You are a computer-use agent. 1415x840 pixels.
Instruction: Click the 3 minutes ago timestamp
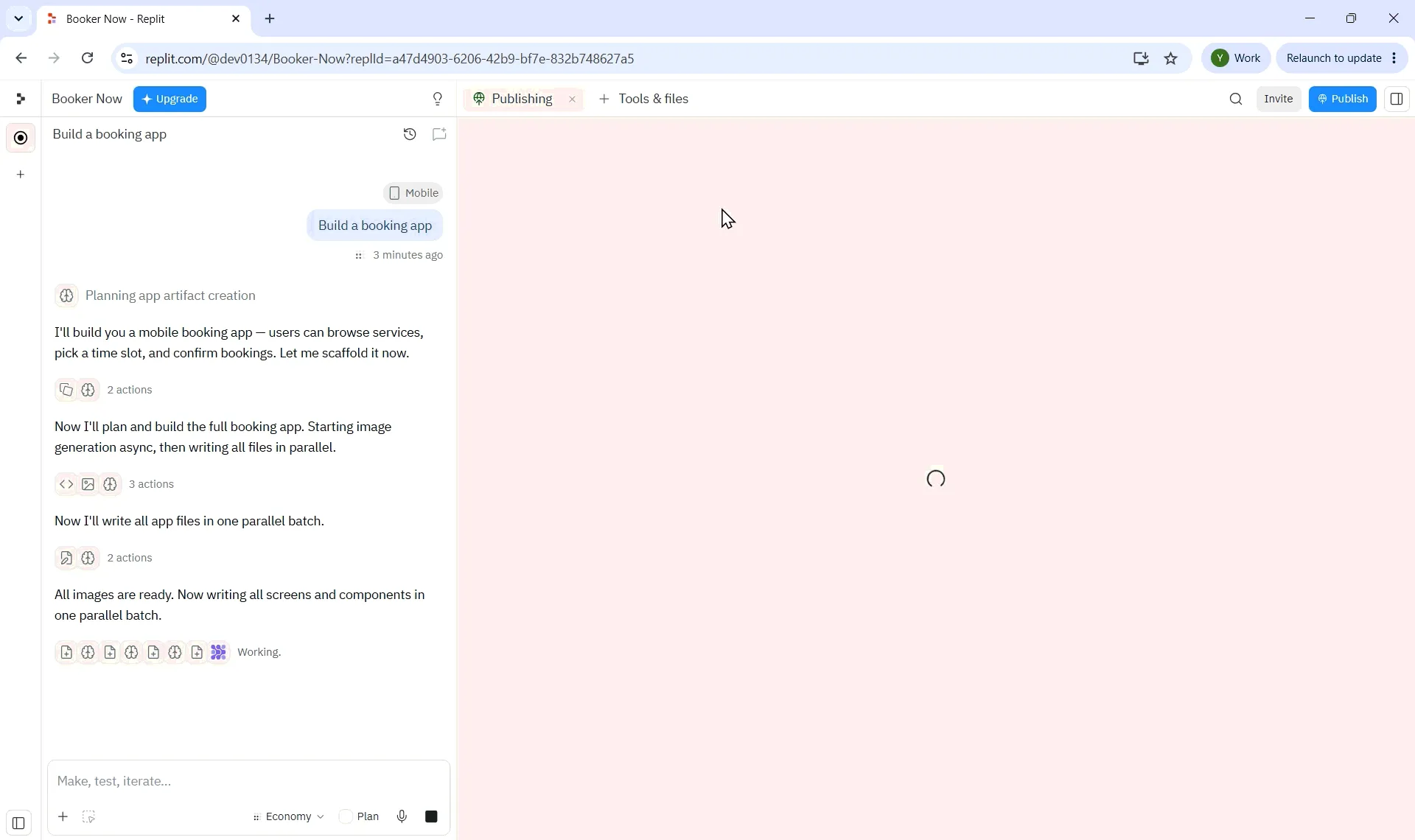[408, 255]
